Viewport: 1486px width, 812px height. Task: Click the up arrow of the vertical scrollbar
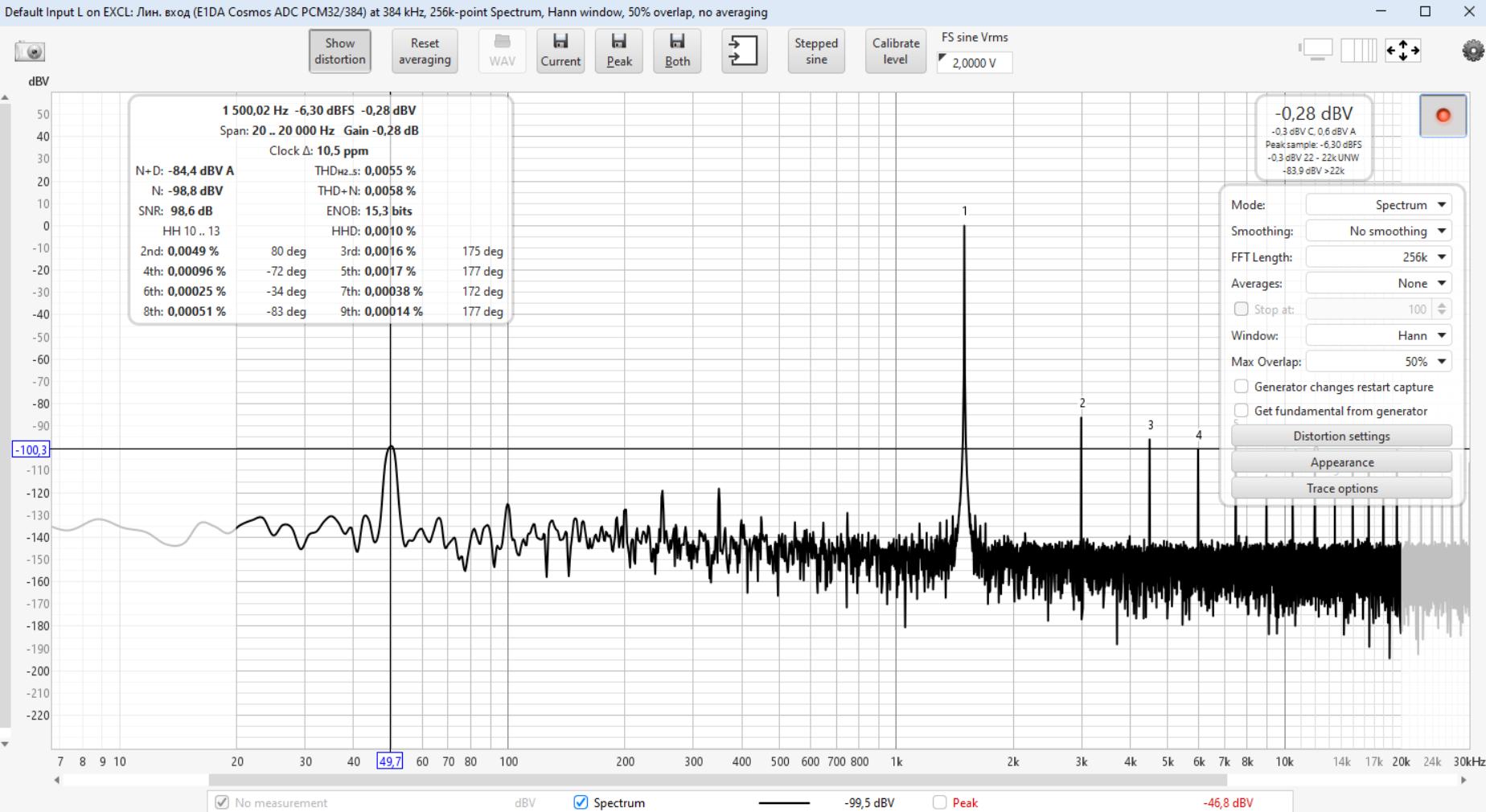[x=5, y=97]
